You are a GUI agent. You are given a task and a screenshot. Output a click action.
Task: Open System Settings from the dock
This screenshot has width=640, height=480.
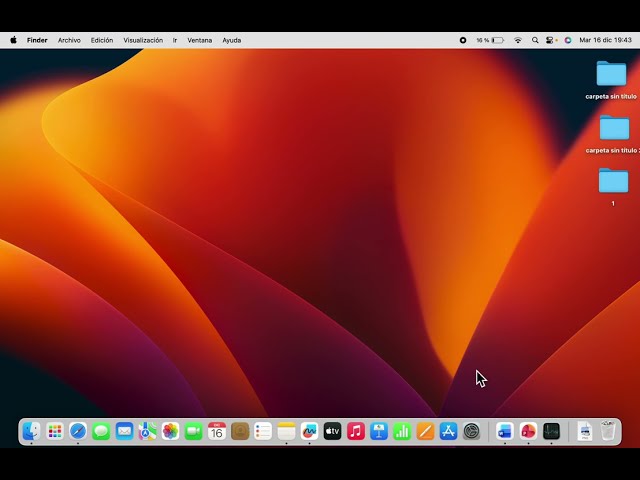471,431
